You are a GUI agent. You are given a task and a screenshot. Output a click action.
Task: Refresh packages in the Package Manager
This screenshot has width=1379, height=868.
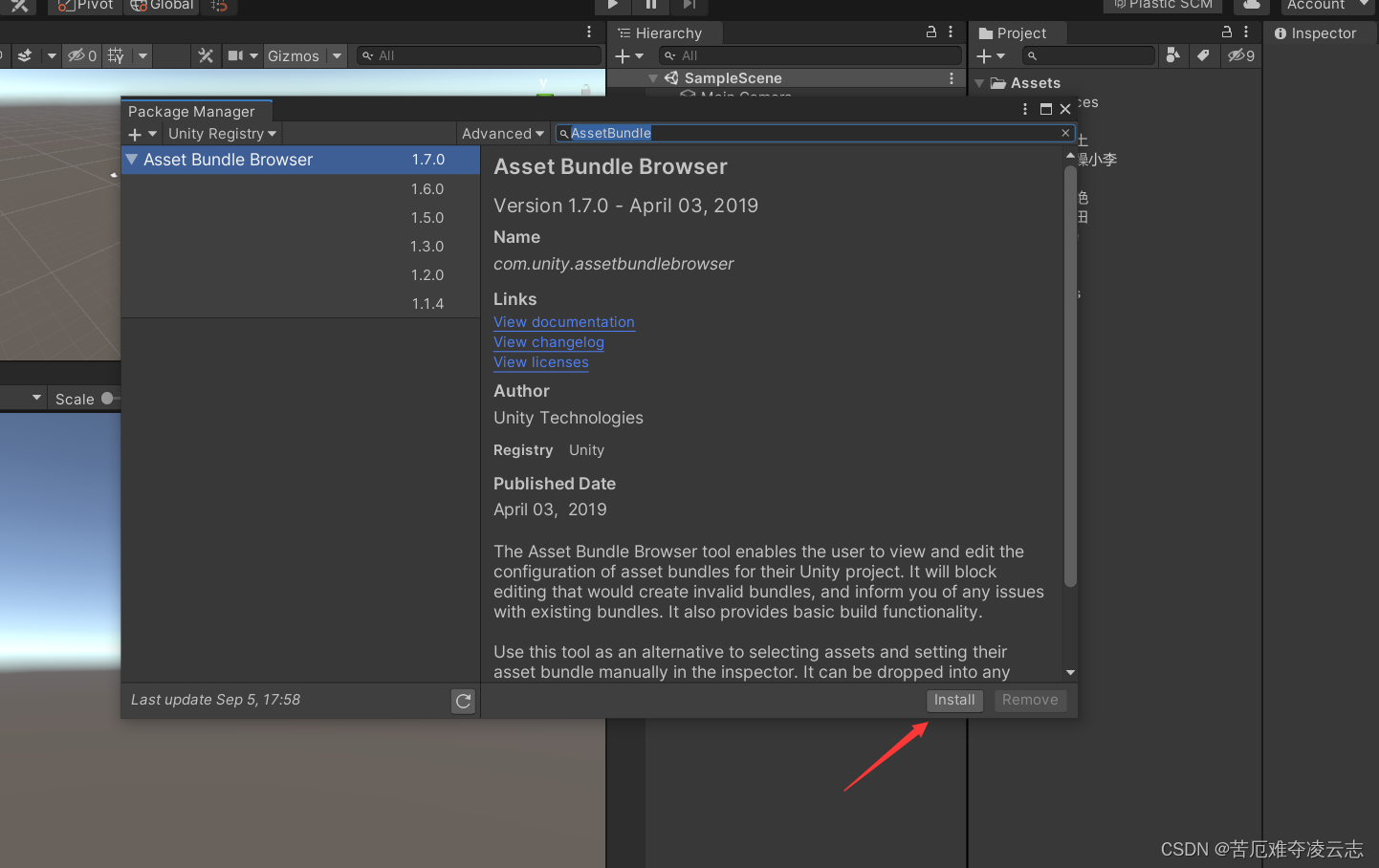(463, 701)
